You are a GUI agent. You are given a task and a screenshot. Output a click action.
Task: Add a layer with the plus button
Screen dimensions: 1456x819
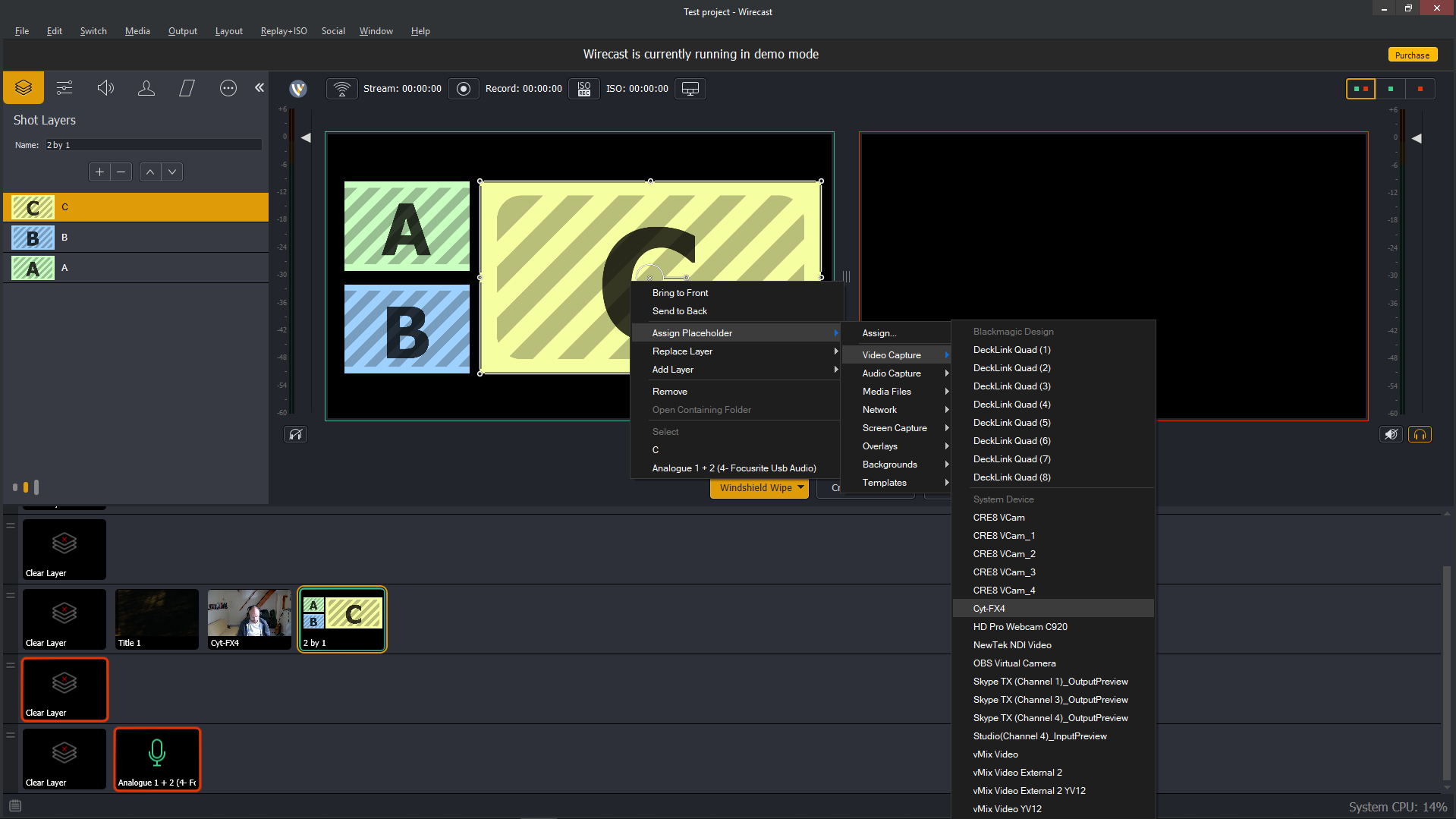pos(99,172)
